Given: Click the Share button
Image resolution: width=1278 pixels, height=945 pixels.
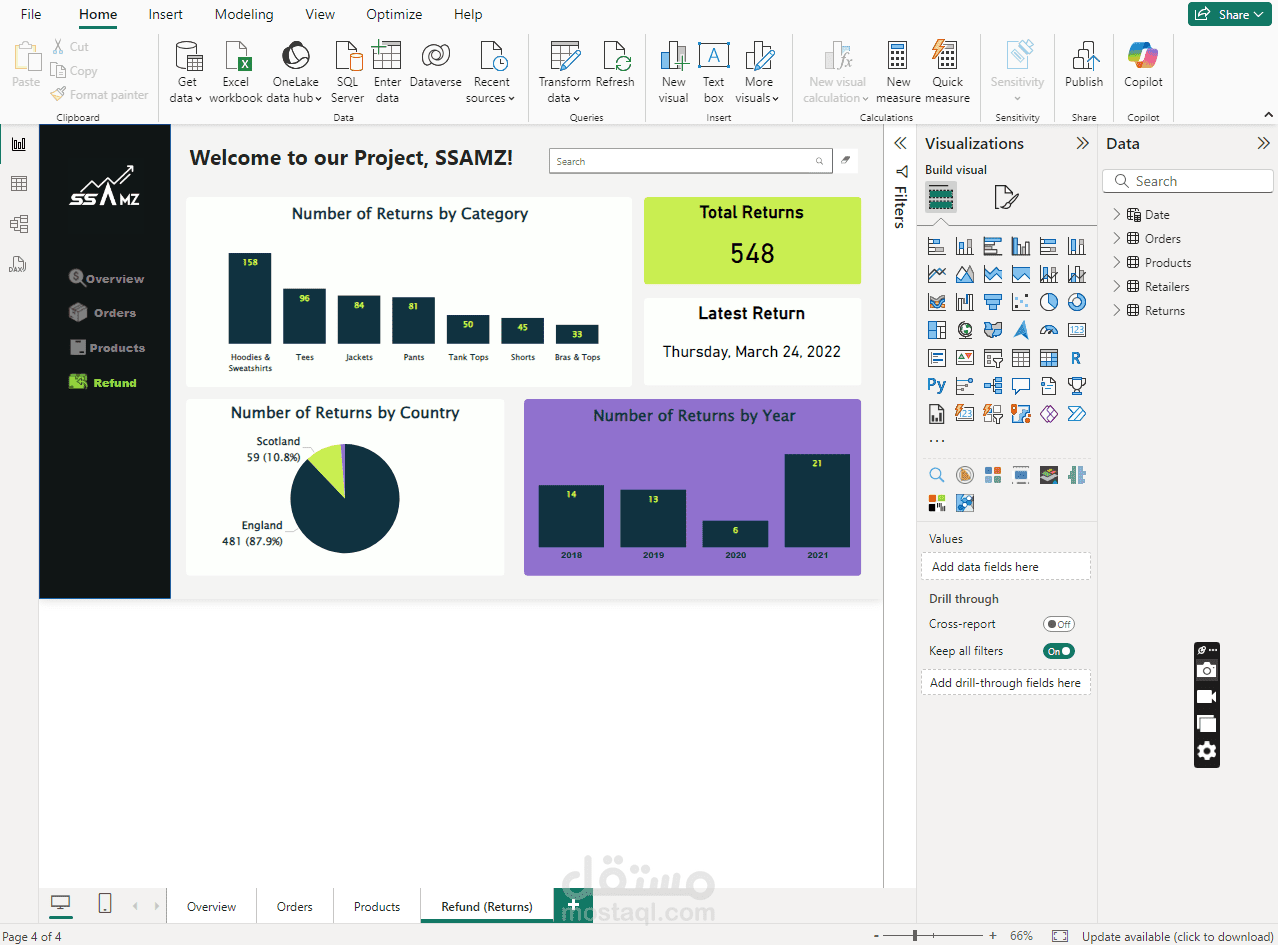Looking at the screenshot, I should coord(1230,14).
